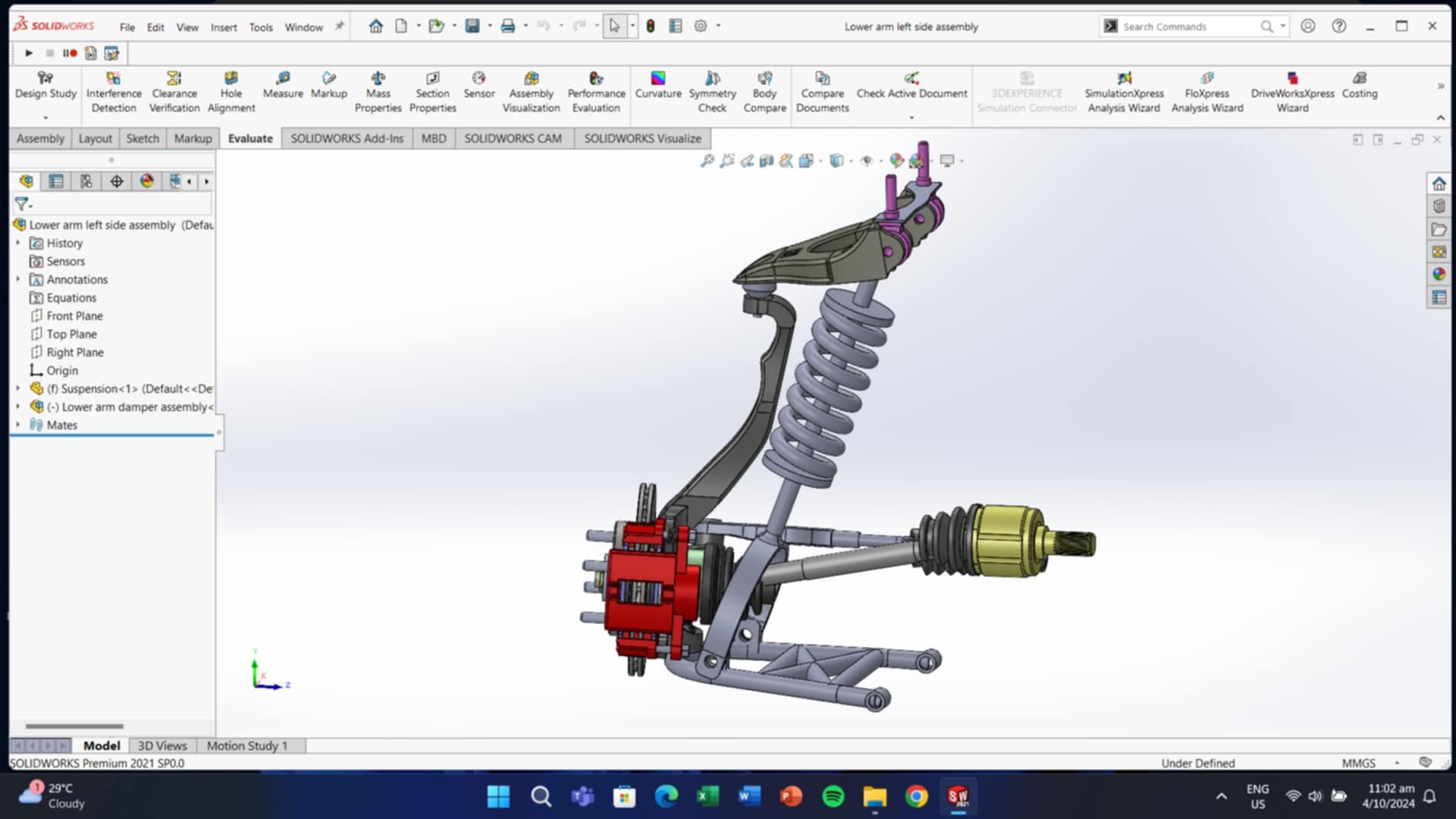1456x819 pixels.
Task: Open Body Compare
Action: coord(764,92)
